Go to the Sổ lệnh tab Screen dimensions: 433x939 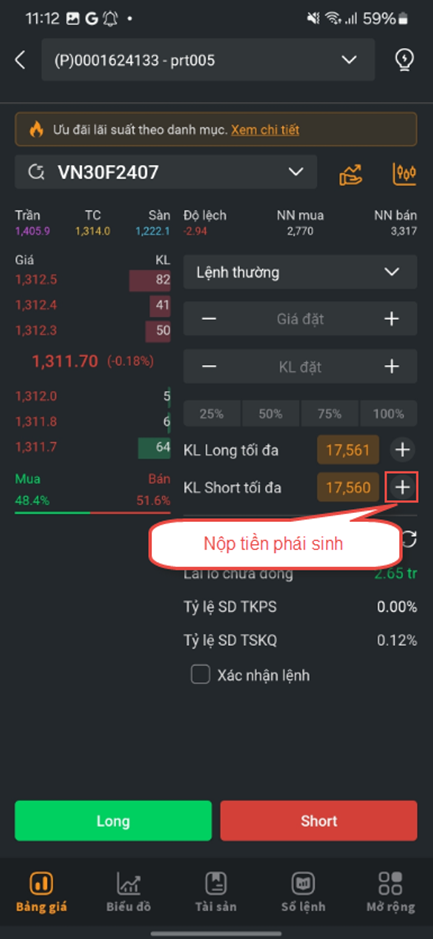click(302, 891)
